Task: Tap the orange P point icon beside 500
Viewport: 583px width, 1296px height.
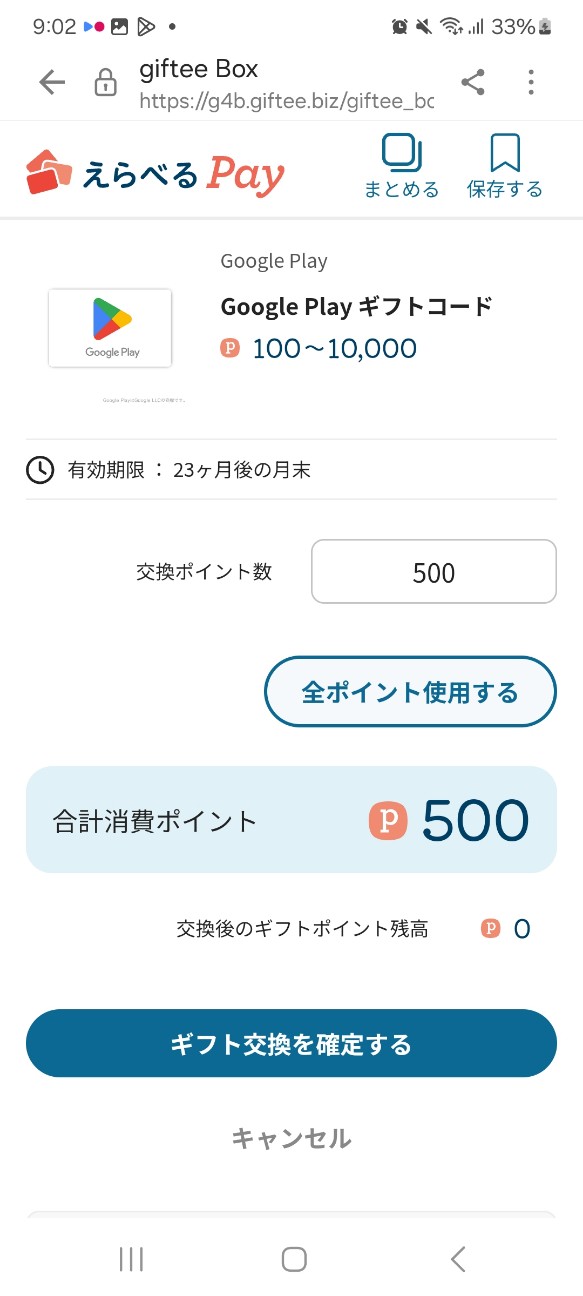Action: (x=387, y=819)
